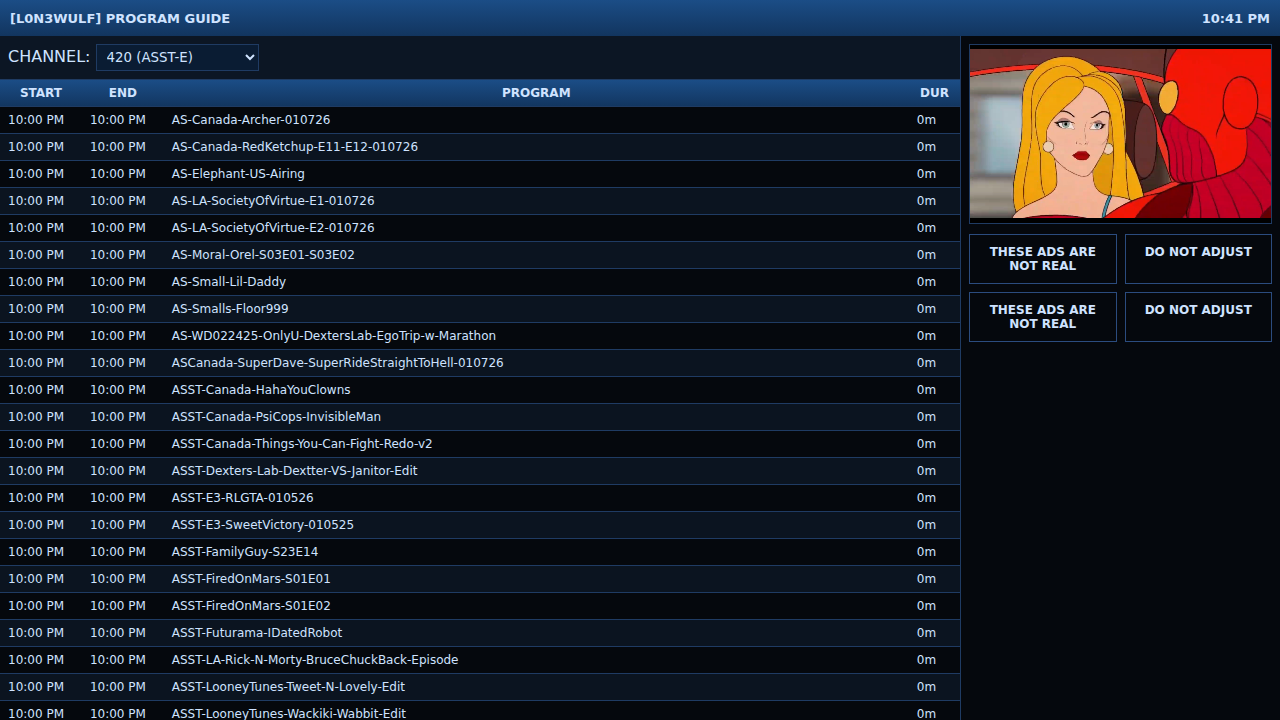
Task: Click the END column header
Action: click(x=123, y=93)
